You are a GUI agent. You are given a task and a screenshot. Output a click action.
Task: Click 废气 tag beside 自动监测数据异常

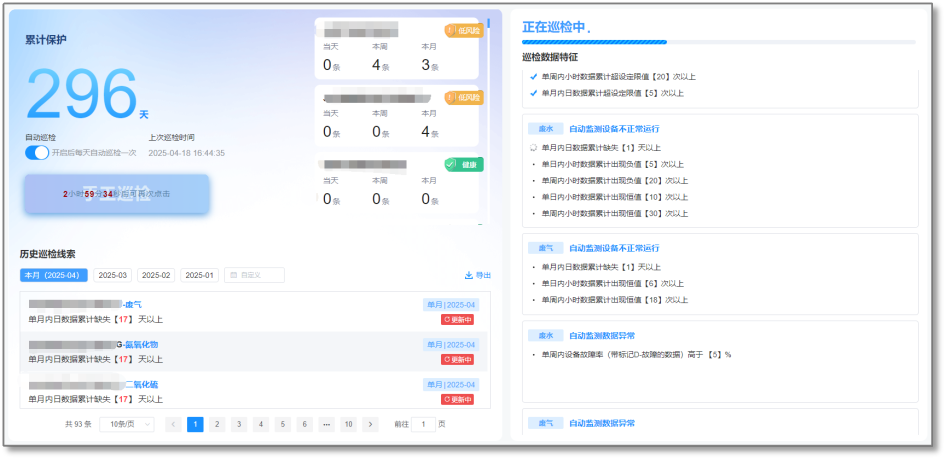click(x=545, y=423)
